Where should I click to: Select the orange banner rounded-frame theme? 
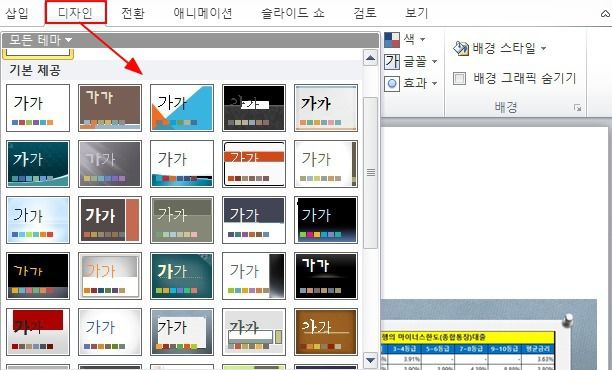[254, 164]
